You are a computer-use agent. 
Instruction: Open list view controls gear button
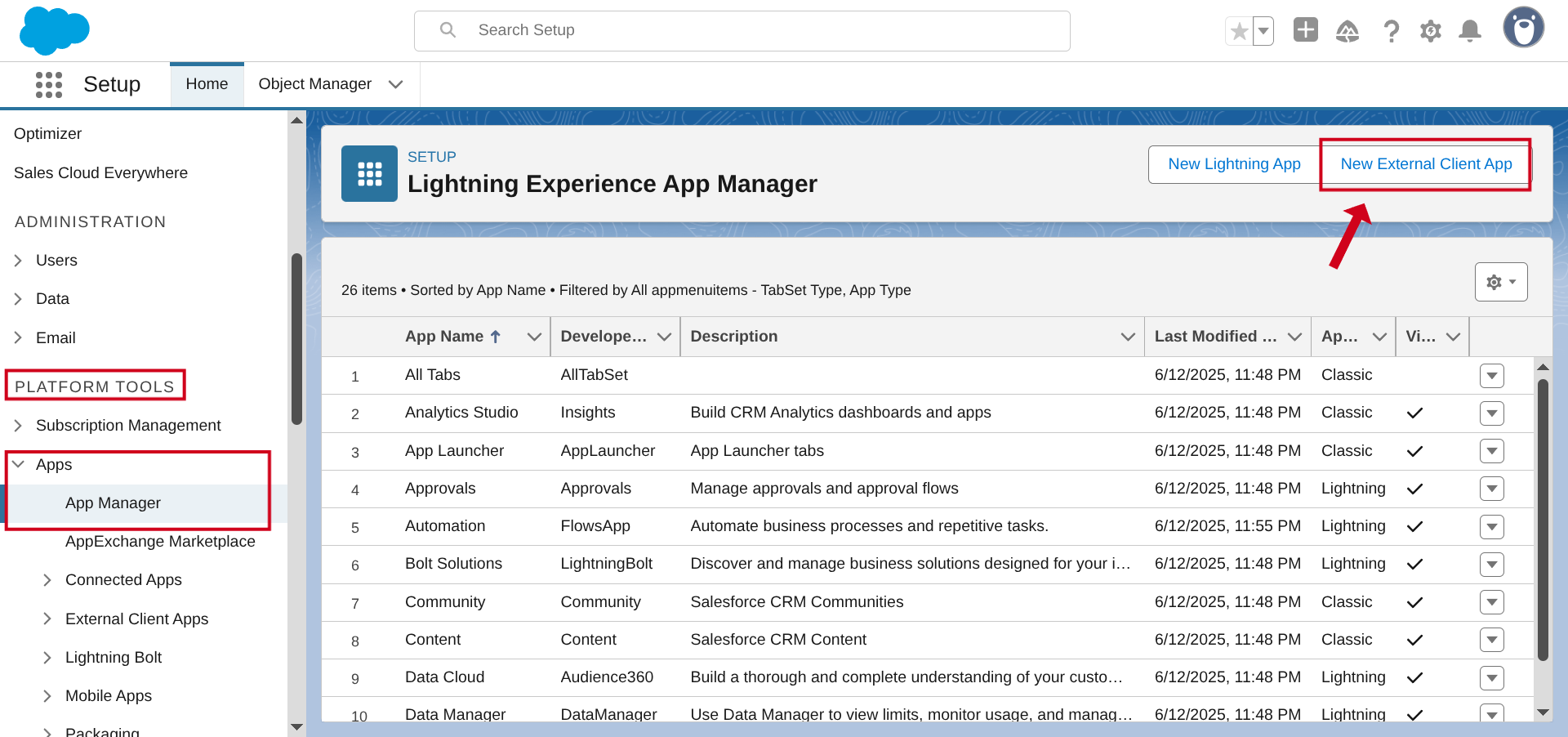[1501, 282]
